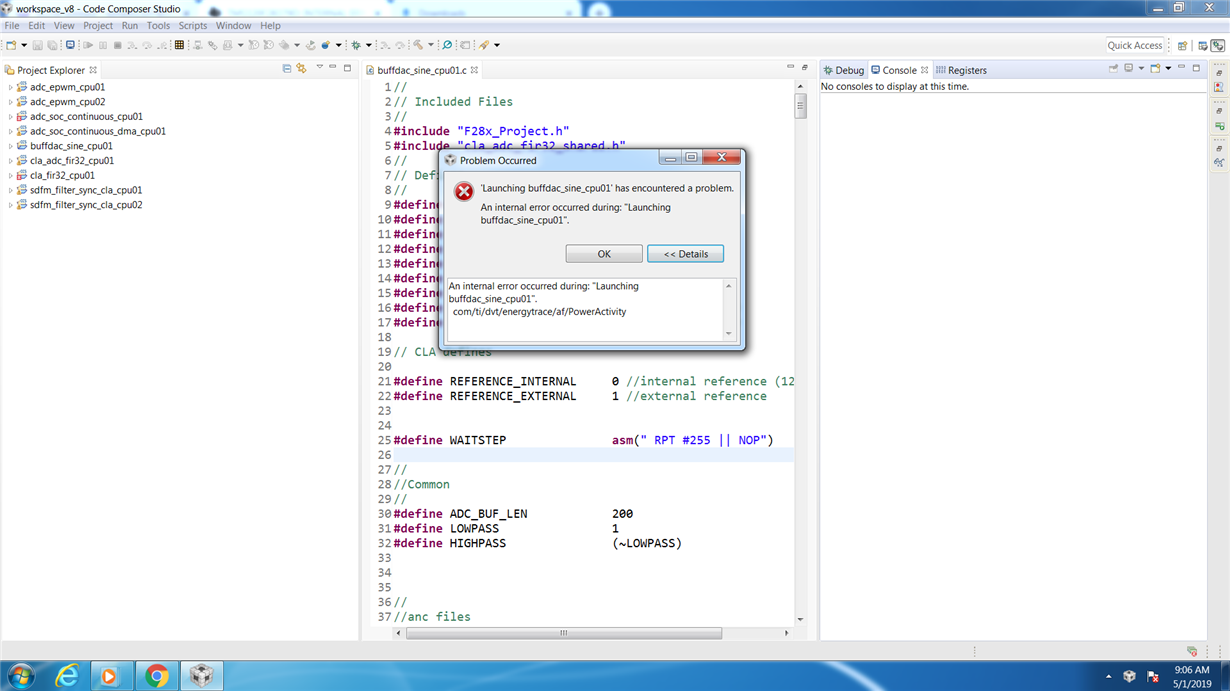Click the details text box's down scroll arrow
The height and width of the screenshot is (691, 1230).
click(728, 334)
